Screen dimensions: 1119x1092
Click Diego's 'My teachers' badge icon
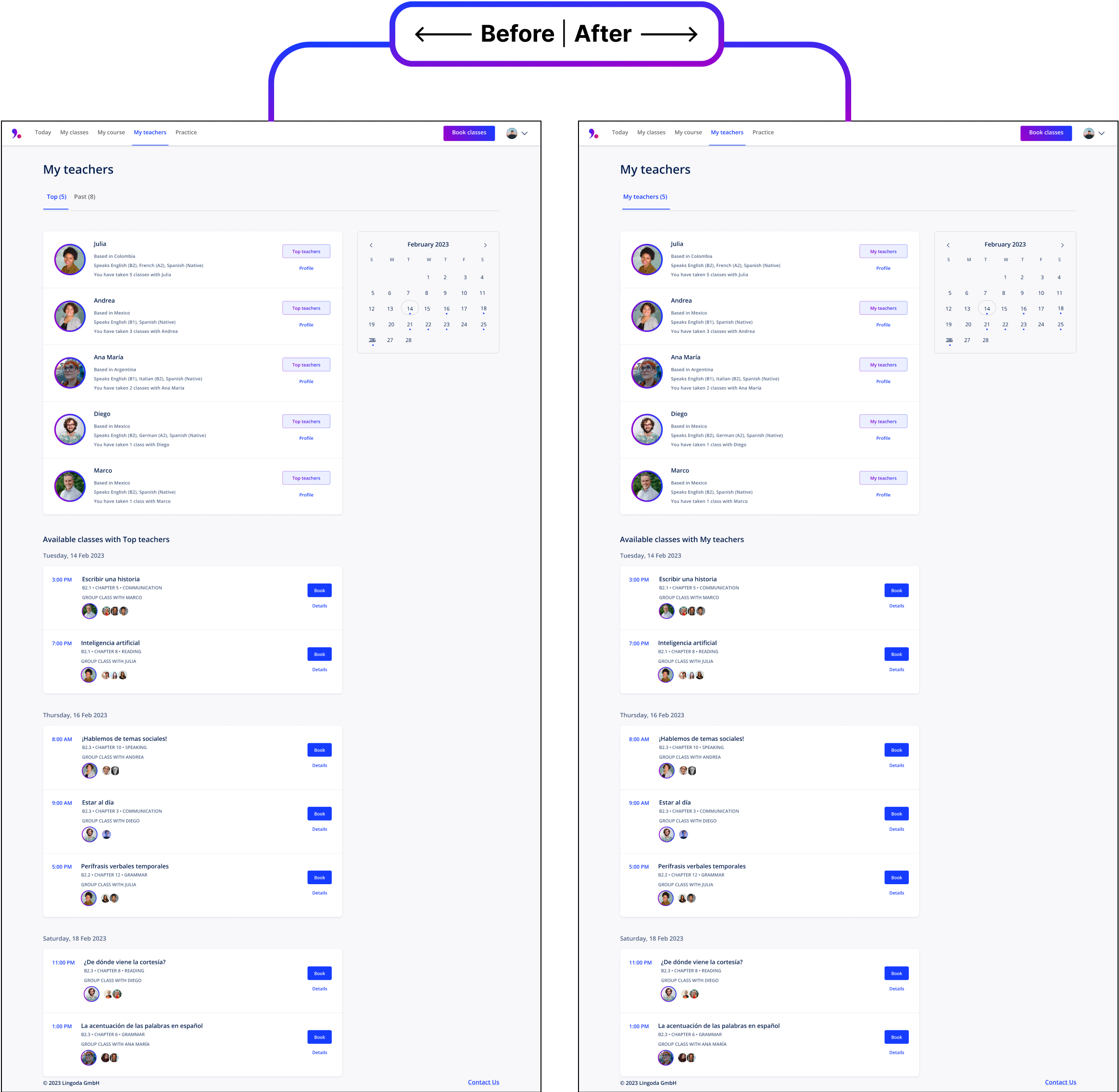884,421
